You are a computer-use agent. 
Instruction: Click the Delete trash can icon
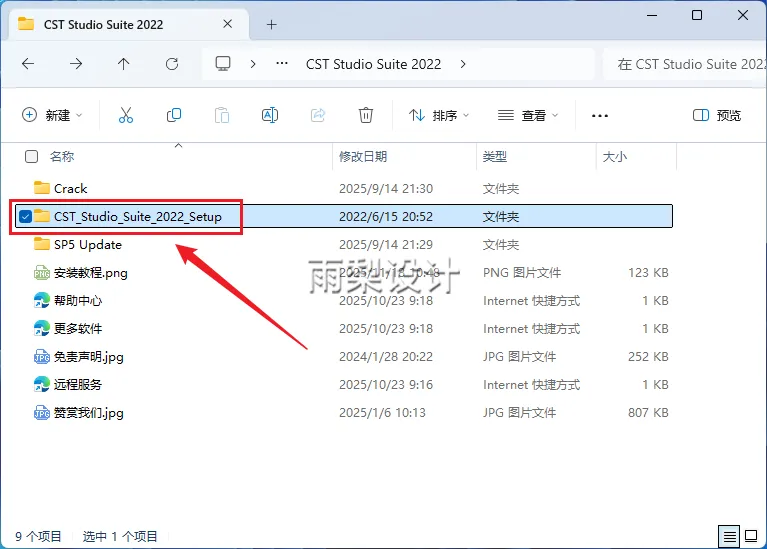(365, 115)
